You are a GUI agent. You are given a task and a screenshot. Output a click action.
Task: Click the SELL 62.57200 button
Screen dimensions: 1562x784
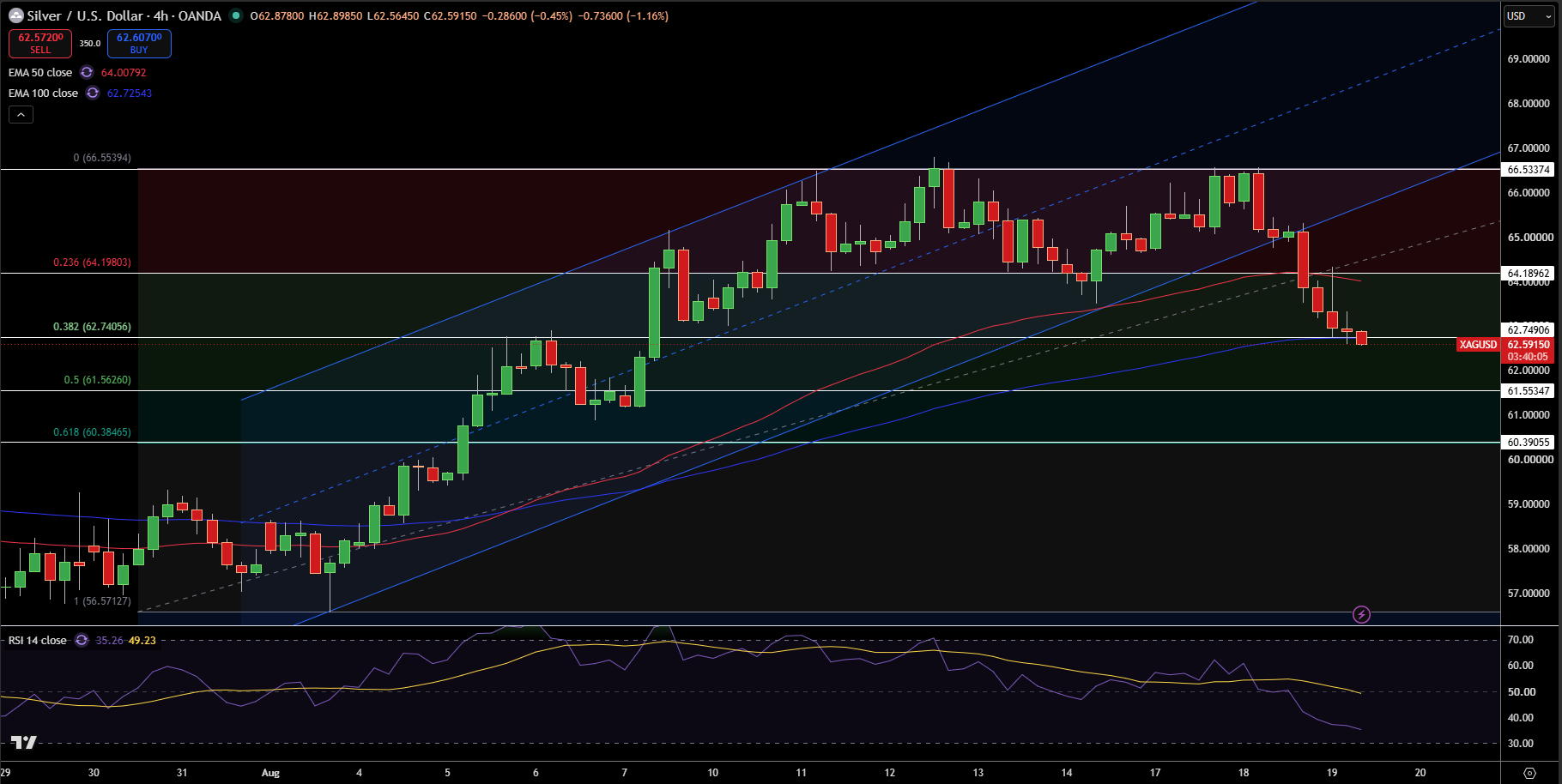point(40,43)
